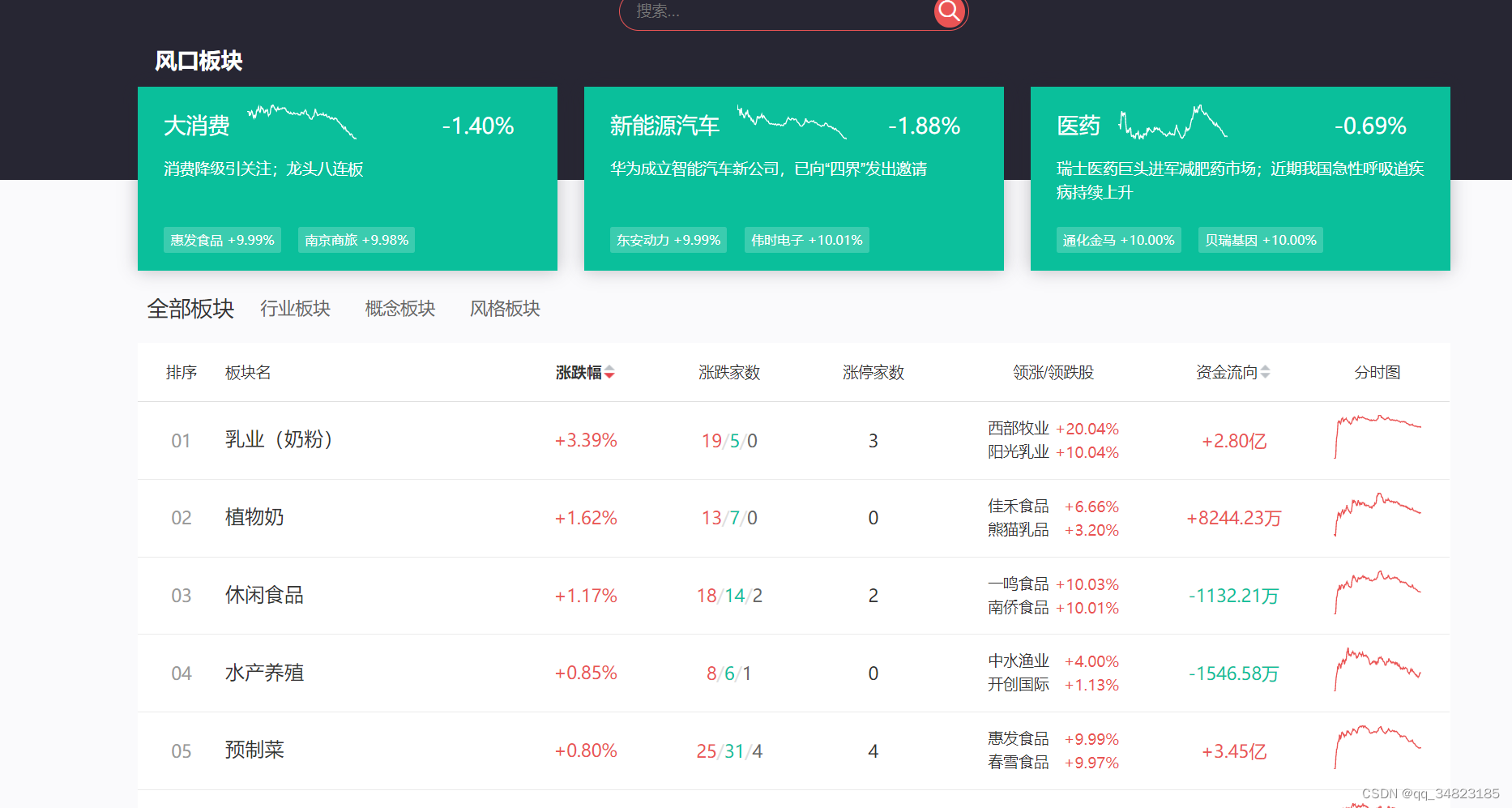
Task: Click the +1.62% change value
Action: (x=586, y=518)
